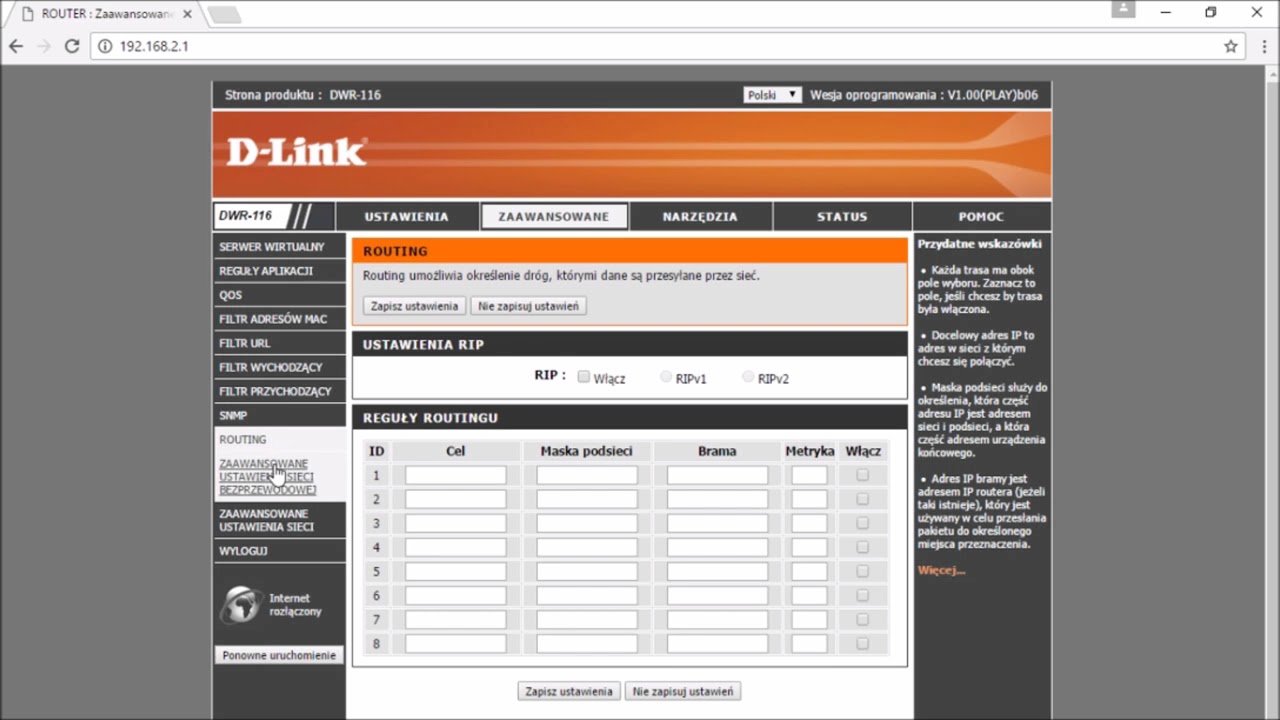This screenshot has height=720, width=1280.
Task: Click the top Nie zapisuj ustawień button
Action: (528, 306)
